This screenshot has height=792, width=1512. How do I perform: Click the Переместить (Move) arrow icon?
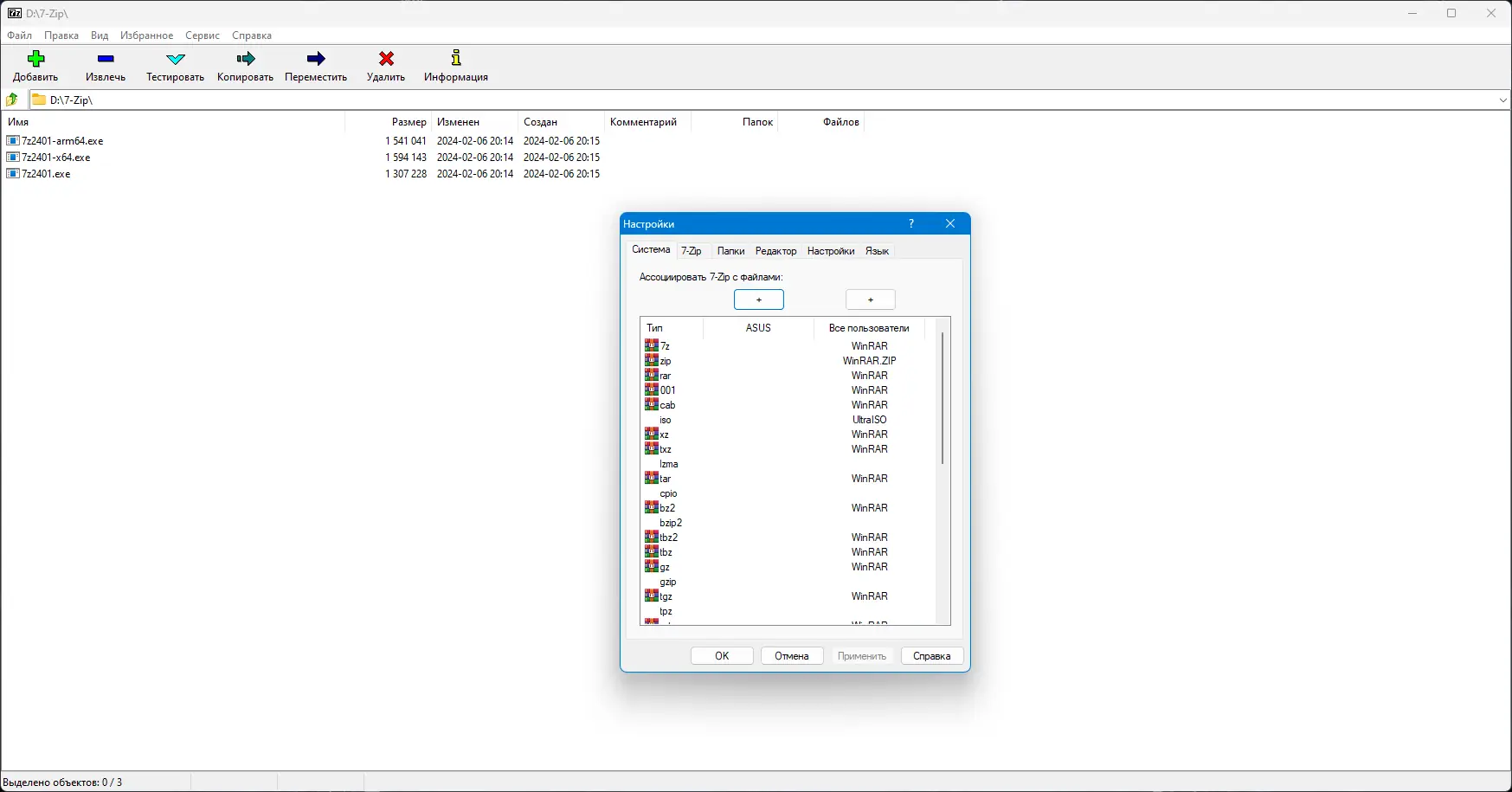(317, 60)
